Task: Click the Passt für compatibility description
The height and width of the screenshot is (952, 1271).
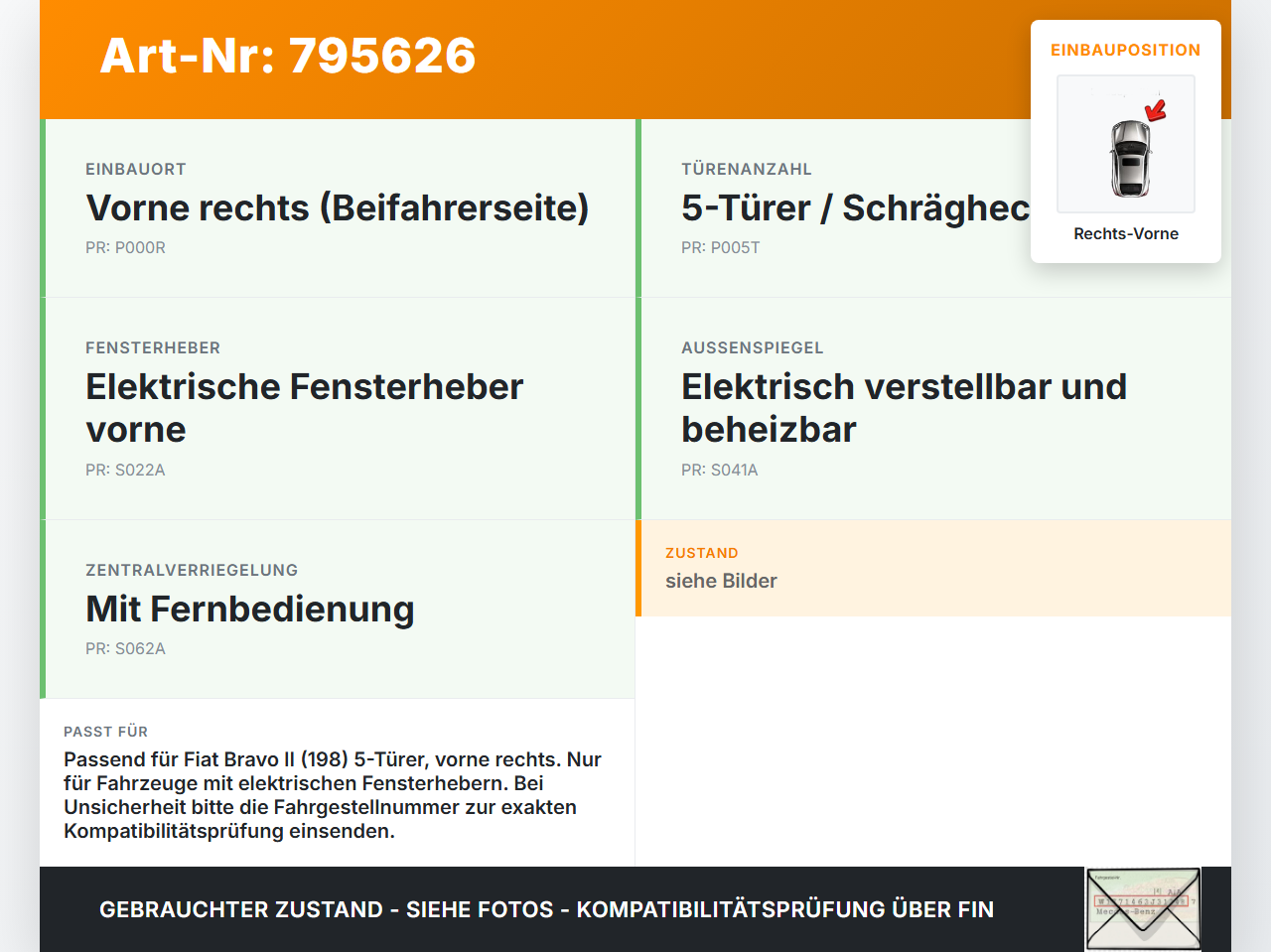Action: click(333, 795)
